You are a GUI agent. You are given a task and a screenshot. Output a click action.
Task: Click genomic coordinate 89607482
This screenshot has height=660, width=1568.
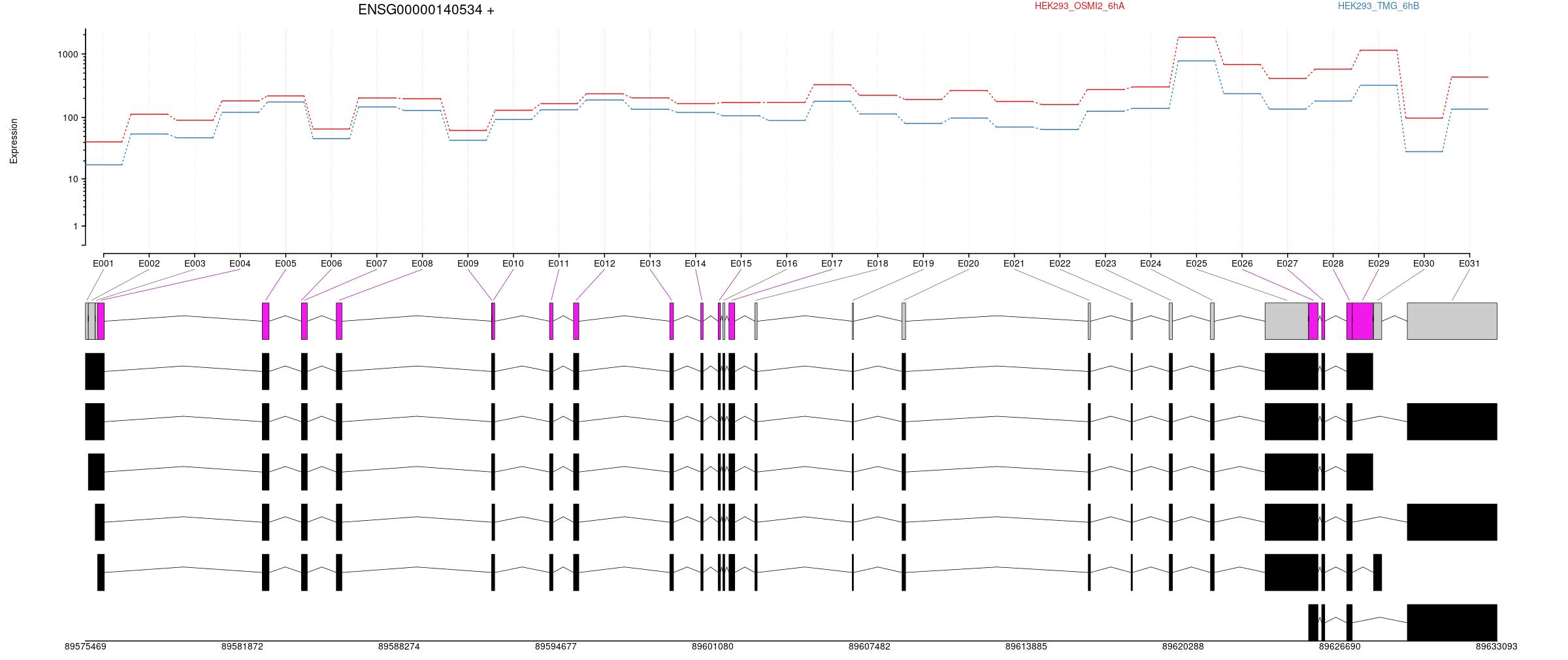[x=869, y=646]
